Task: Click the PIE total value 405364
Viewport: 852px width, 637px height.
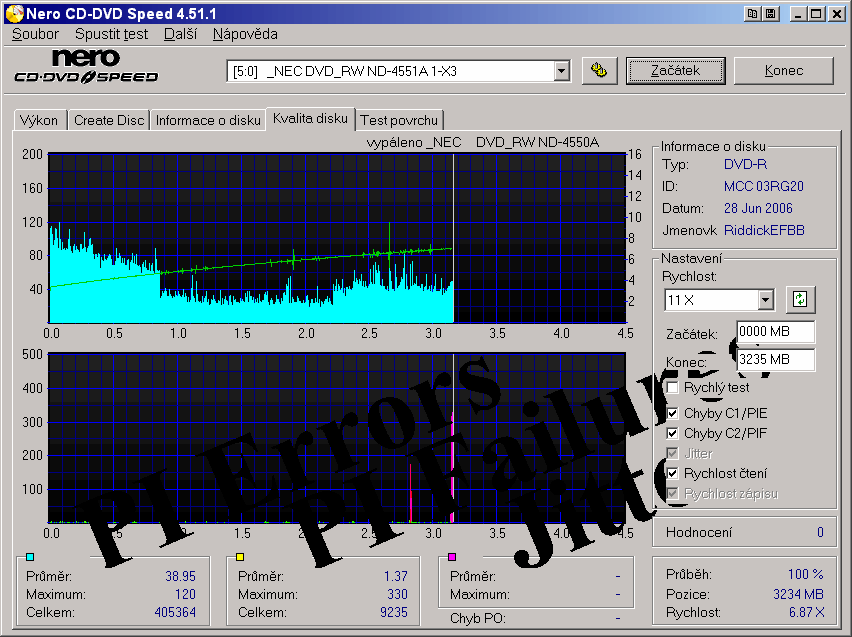Action: [175, 613]
